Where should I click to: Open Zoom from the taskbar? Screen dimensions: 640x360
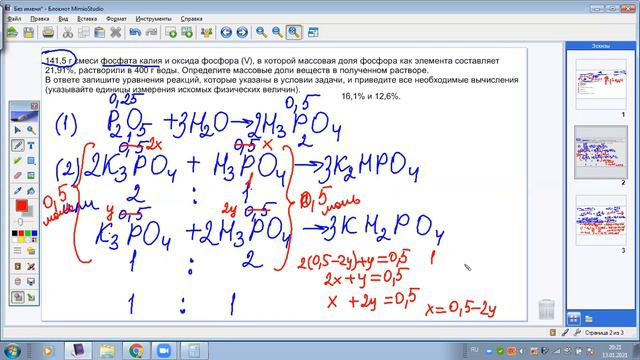pyautogui.click(x=164, y=351)
